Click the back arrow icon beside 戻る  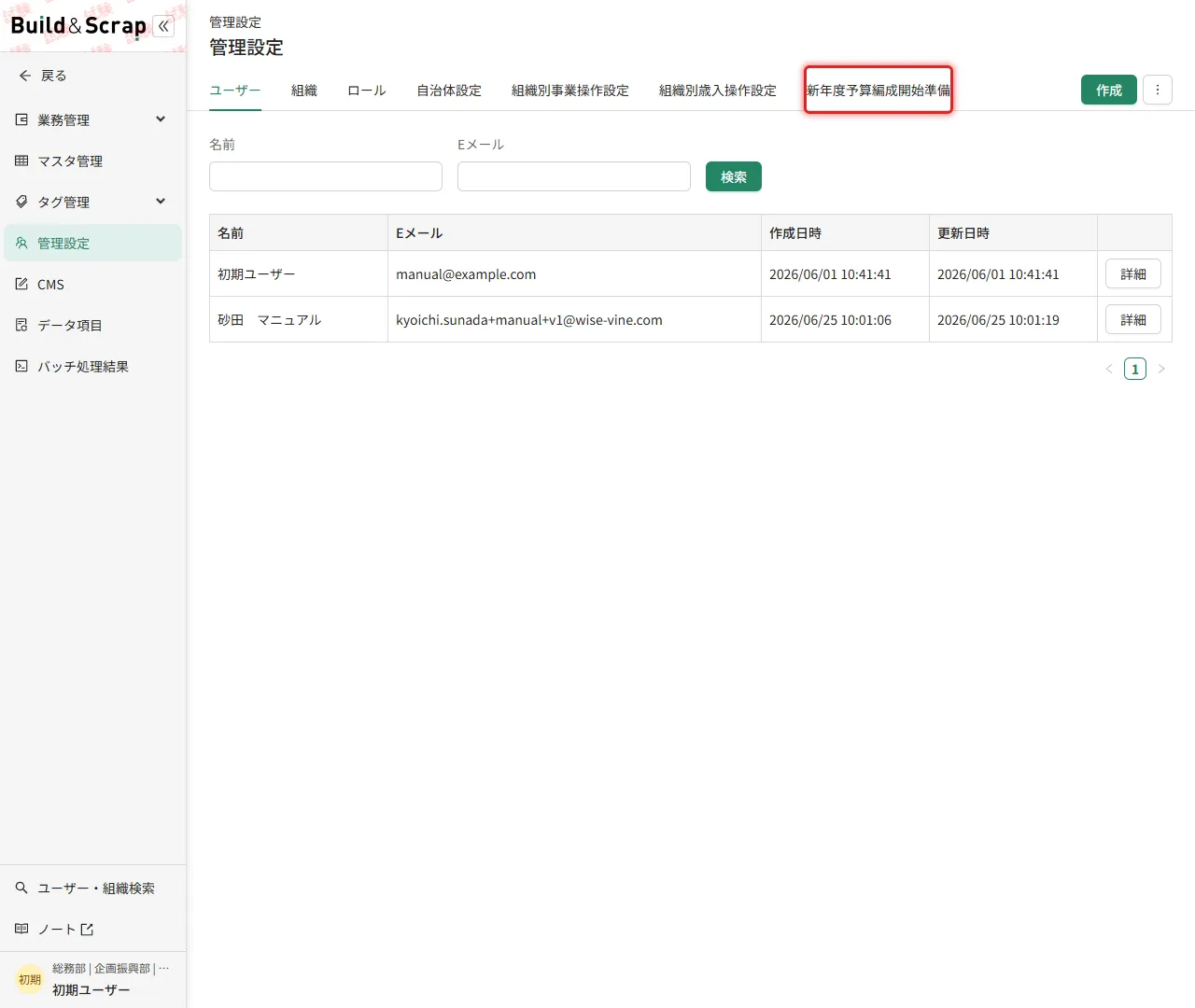click(24, 76)
